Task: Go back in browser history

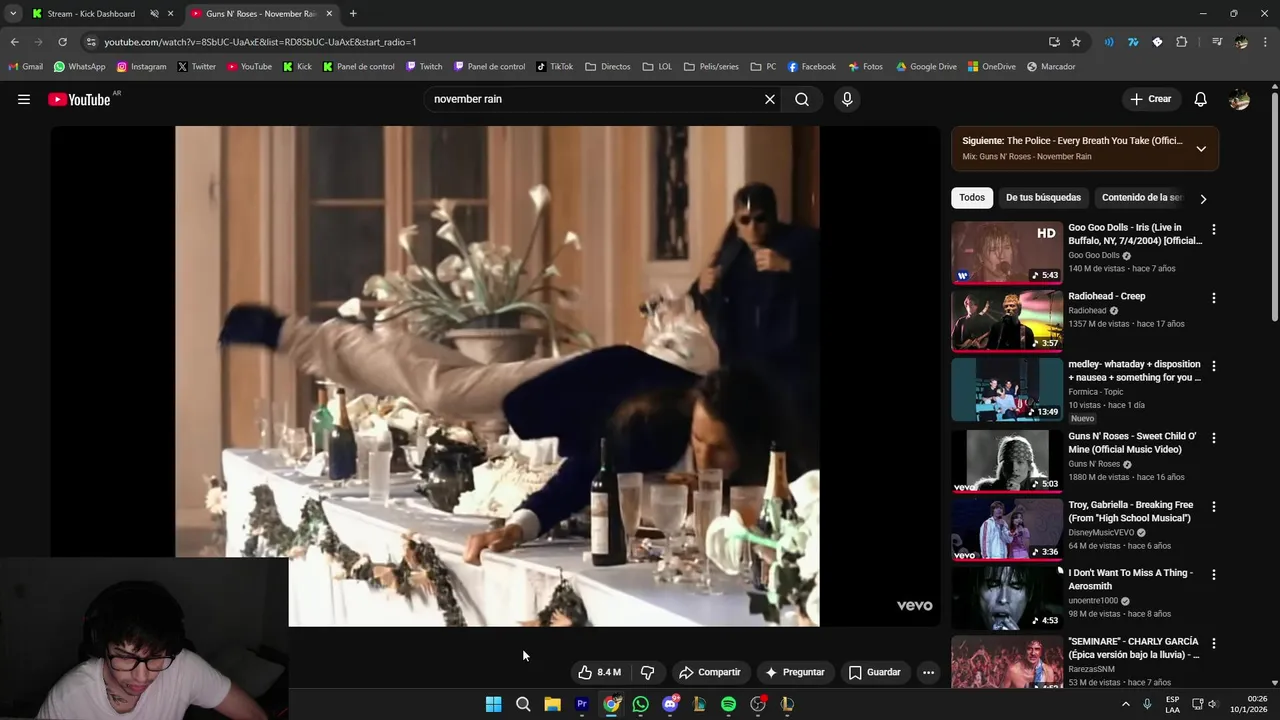Action: coord(14,42)
